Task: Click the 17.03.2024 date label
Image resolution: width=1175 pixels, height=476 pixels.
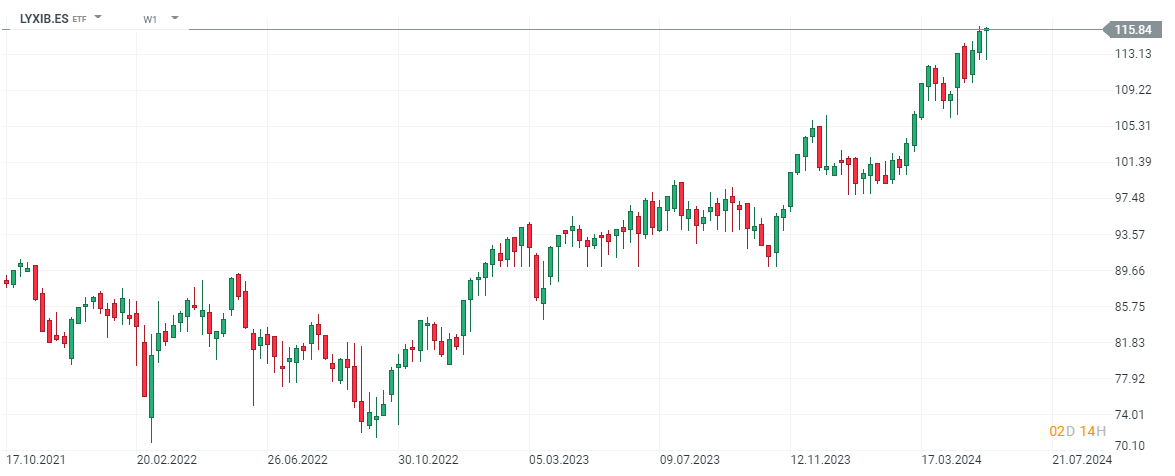Action: point(951,460)
